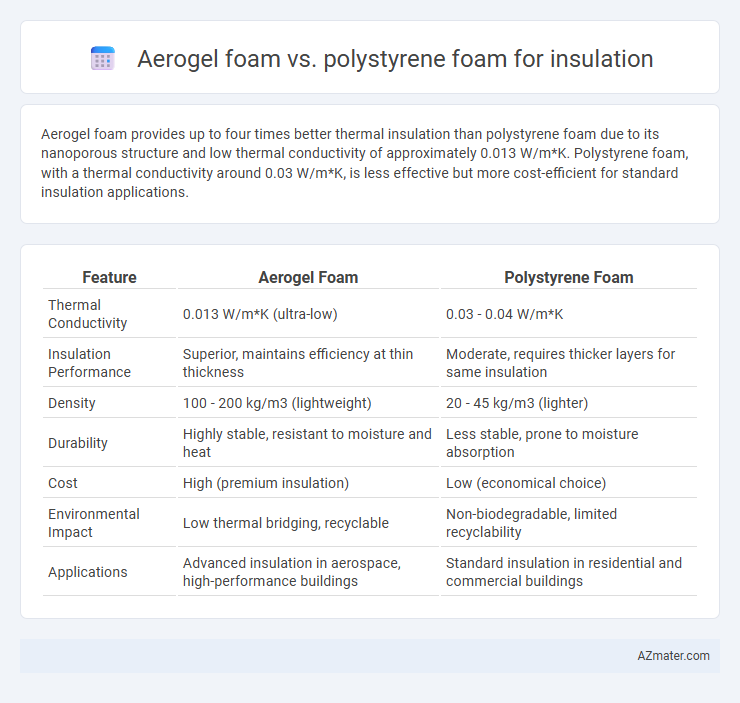740x703 pixels.
Task: Select the page title about aerogel vs. polystyrene
Action: tap(395, 59)
